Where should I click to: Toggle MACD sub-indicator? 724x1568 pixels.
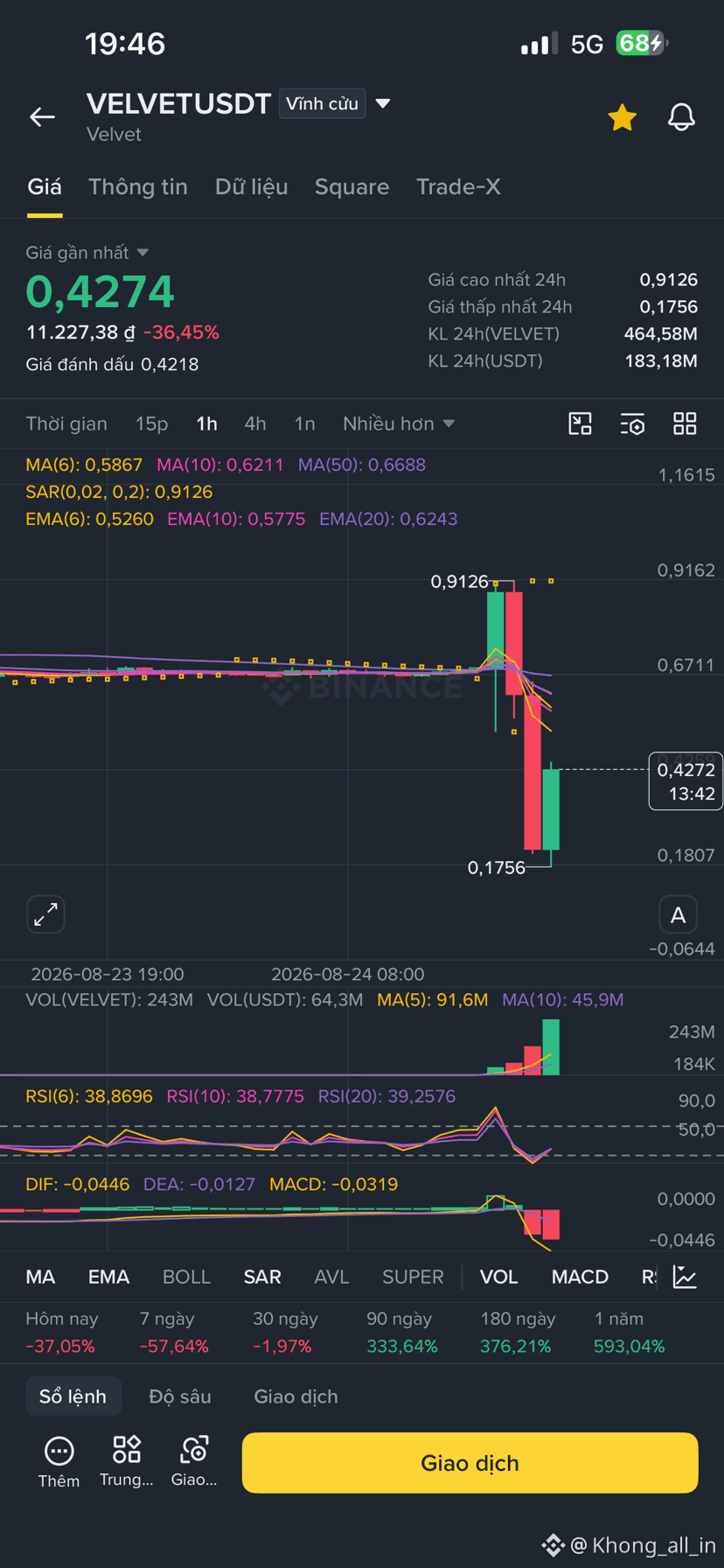pyautogui.click(x=580, y=1277)
